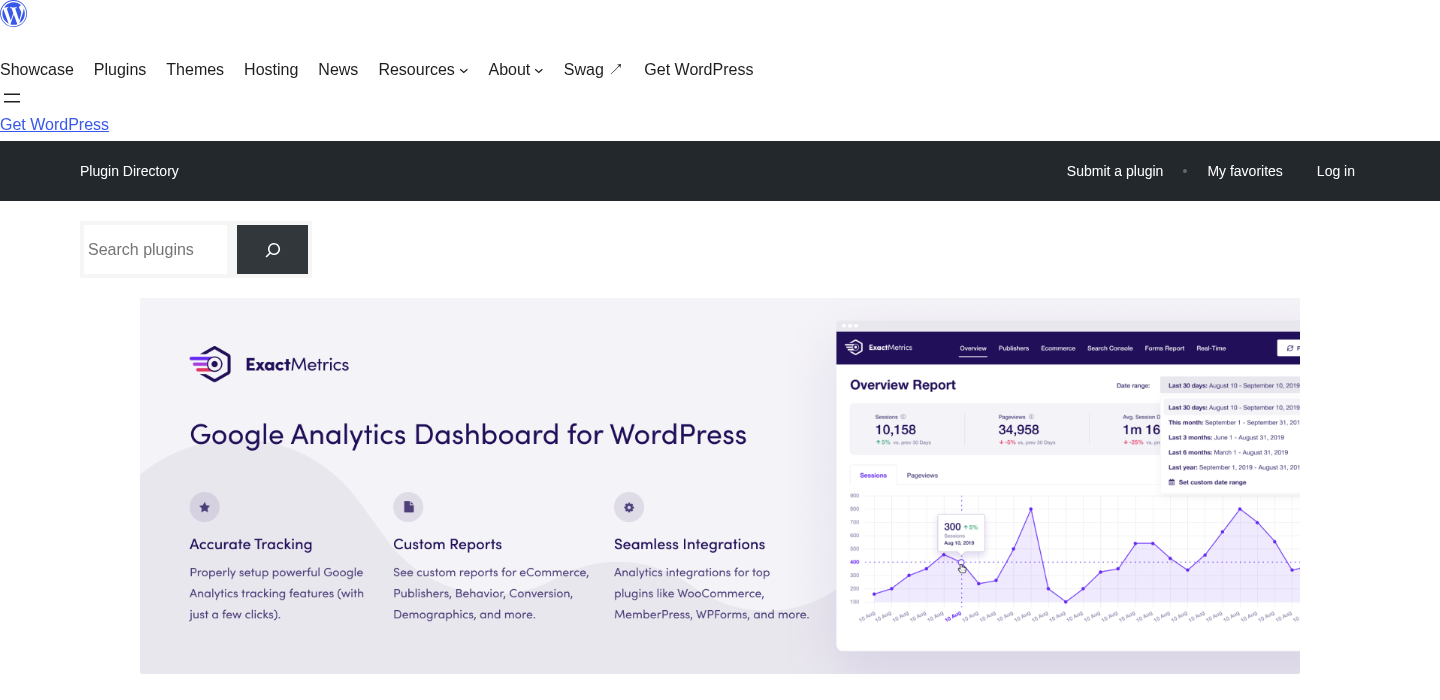
Task: Click the ExactMetrics logo in banner
Action: [269, 364]
